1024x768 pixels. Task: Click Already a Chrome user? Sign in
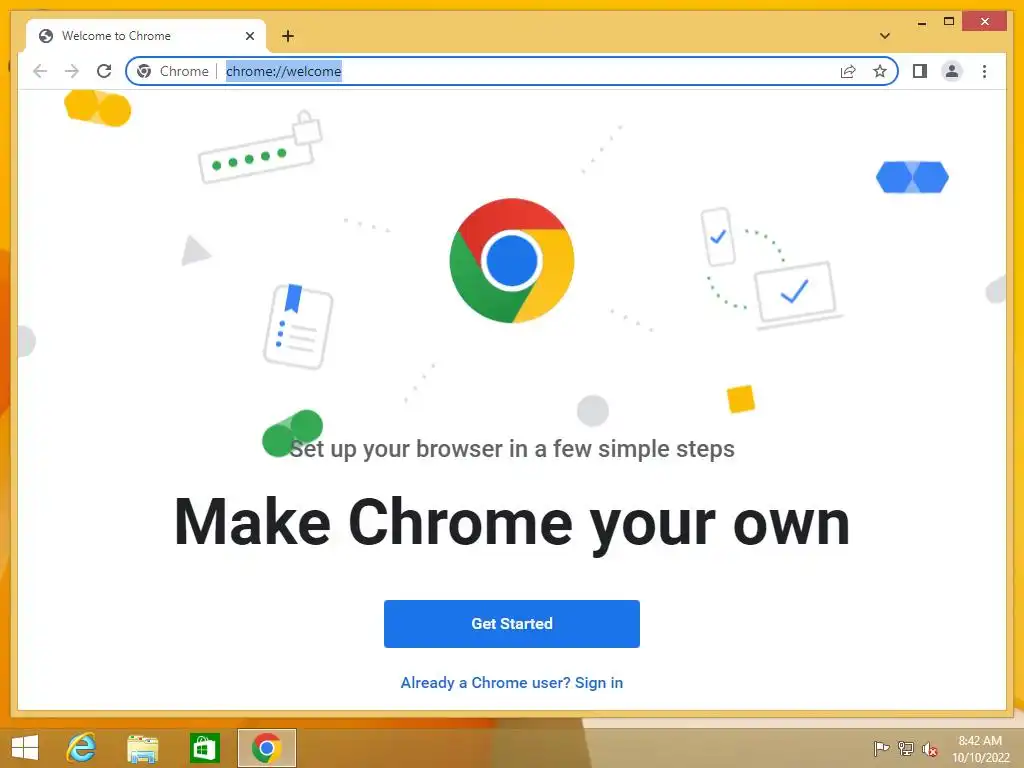pos(512,682)
